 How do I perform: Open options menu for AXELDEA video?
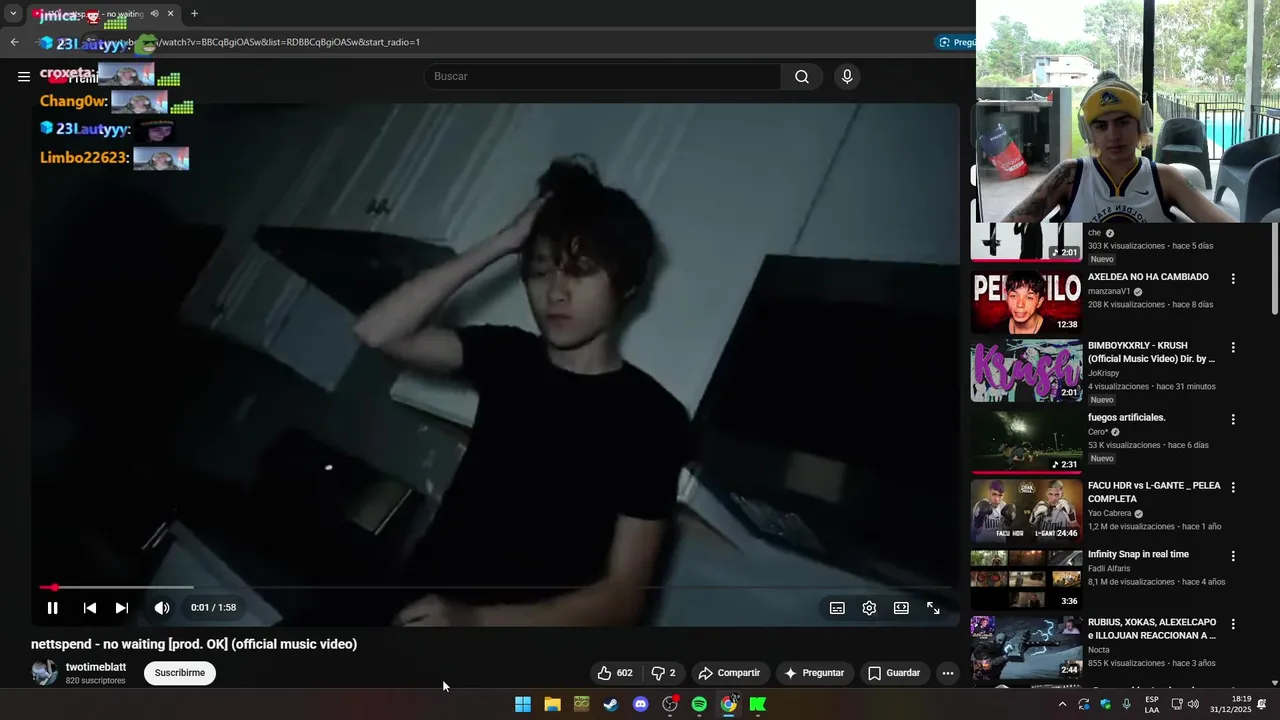coord(1233,279)
